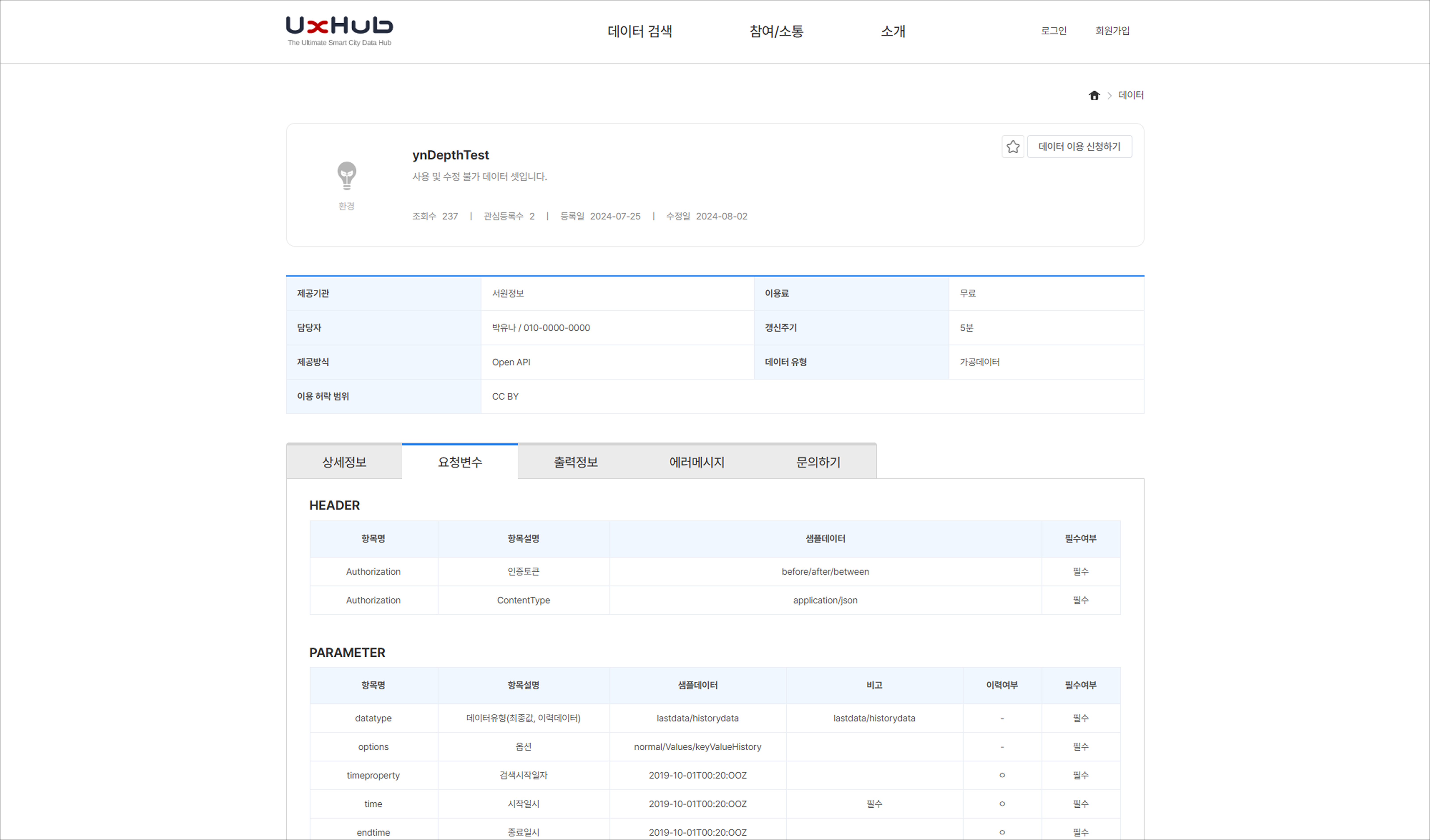The height and width of the screenshot is (840, 1430).
Task: Switch to the 상세정보 tab
Action: (x=344, y=462)
